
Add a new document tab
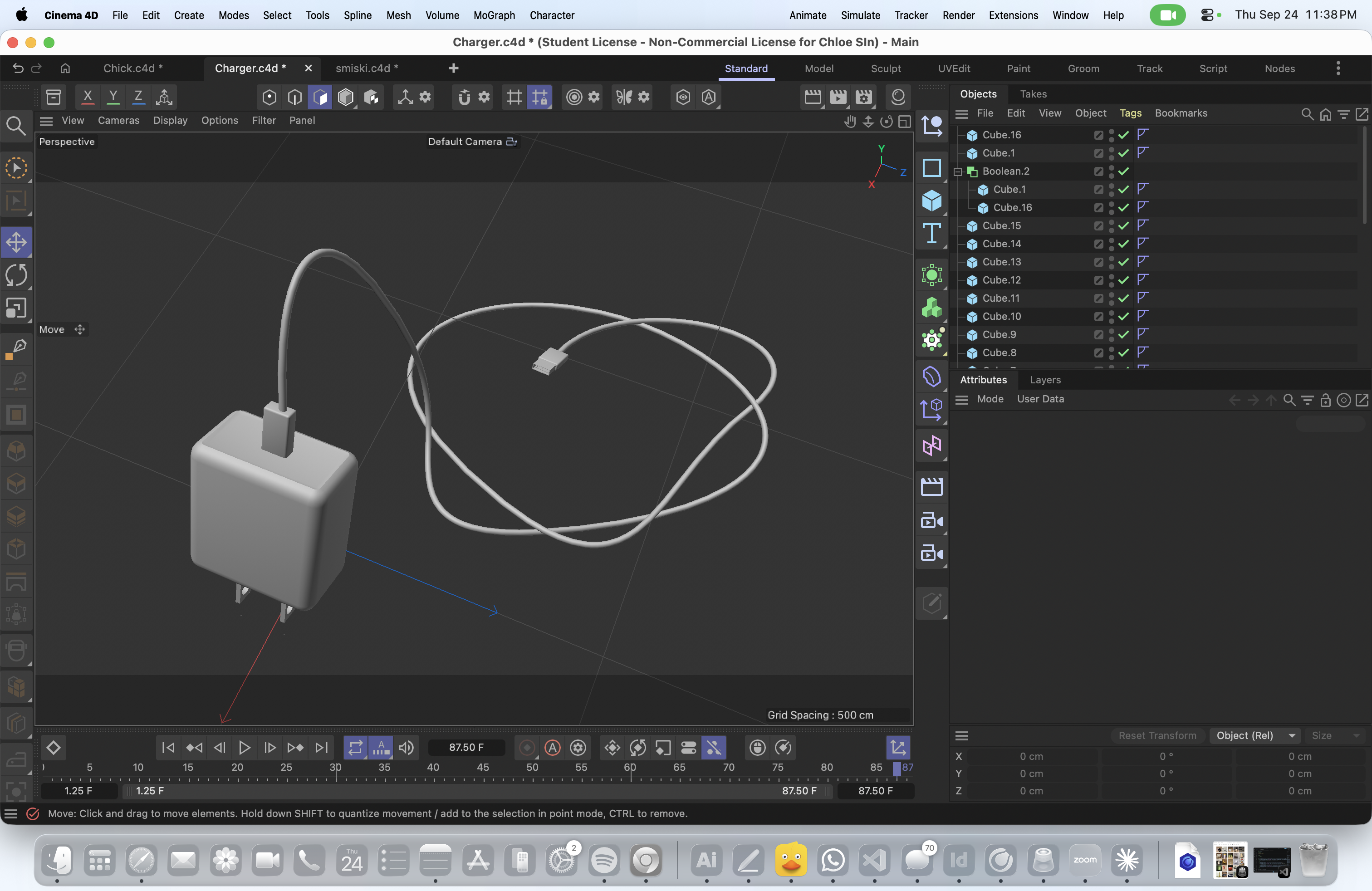pos(454,68)
